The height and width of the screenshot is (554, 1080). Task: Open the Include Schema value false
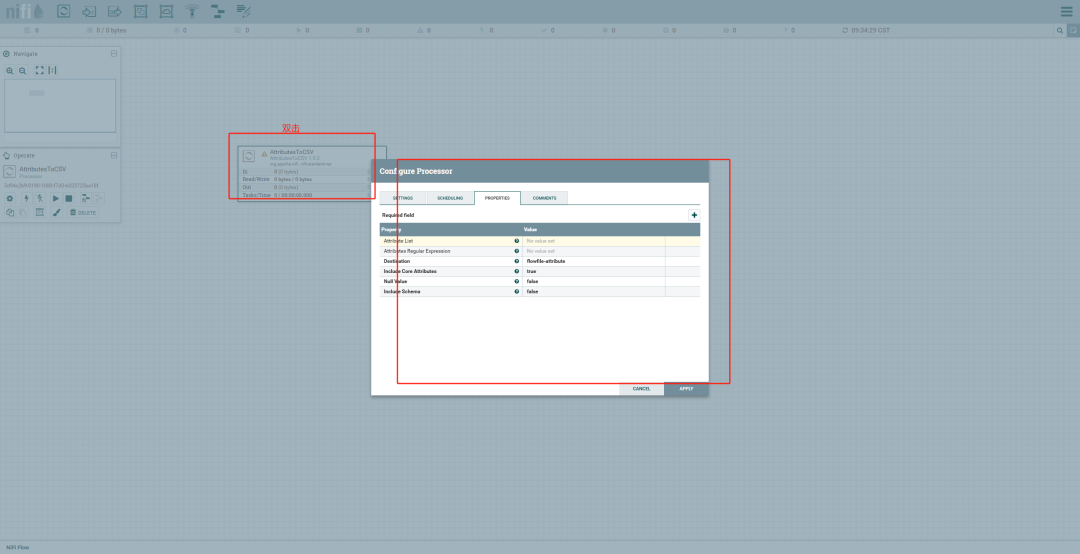point(594,291)
